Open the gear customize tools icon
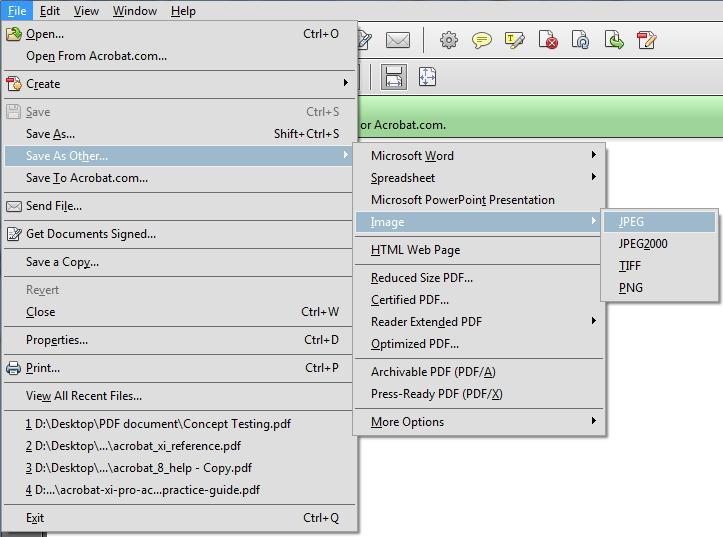723x537 pixels. pyautogui.click(x=449, y=41)
